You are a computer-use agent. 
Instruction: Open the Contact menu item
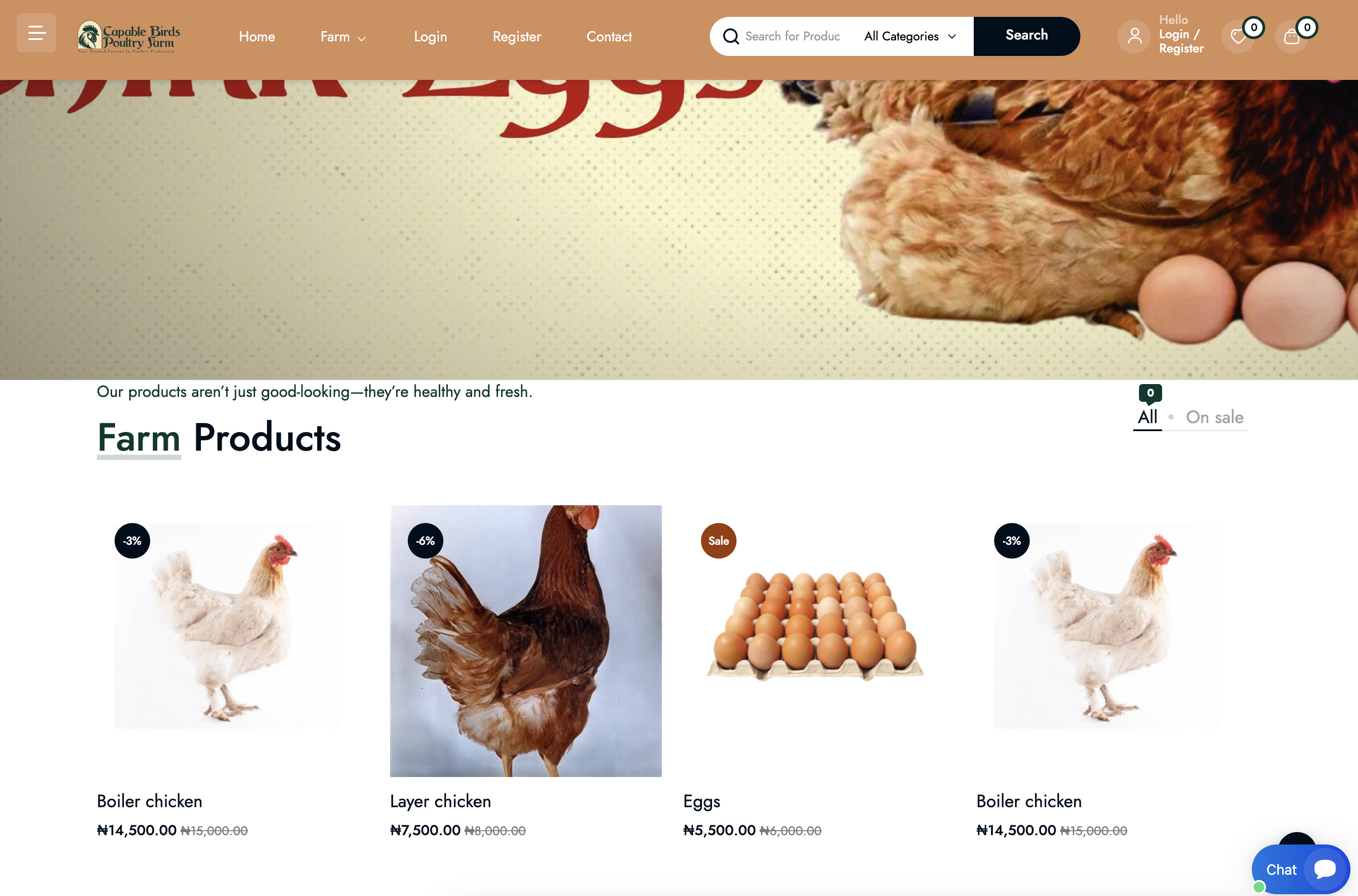609,36
